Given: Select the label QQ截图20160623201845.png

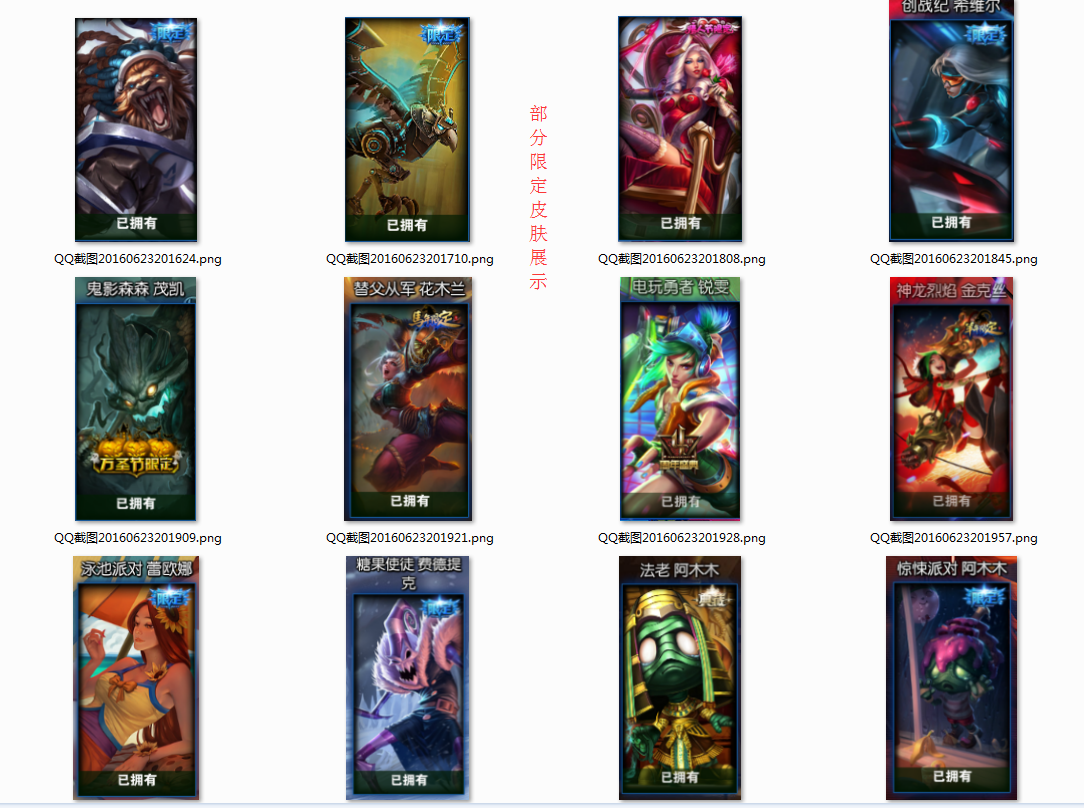Looking at the screenshot, I should coord(953,259).
